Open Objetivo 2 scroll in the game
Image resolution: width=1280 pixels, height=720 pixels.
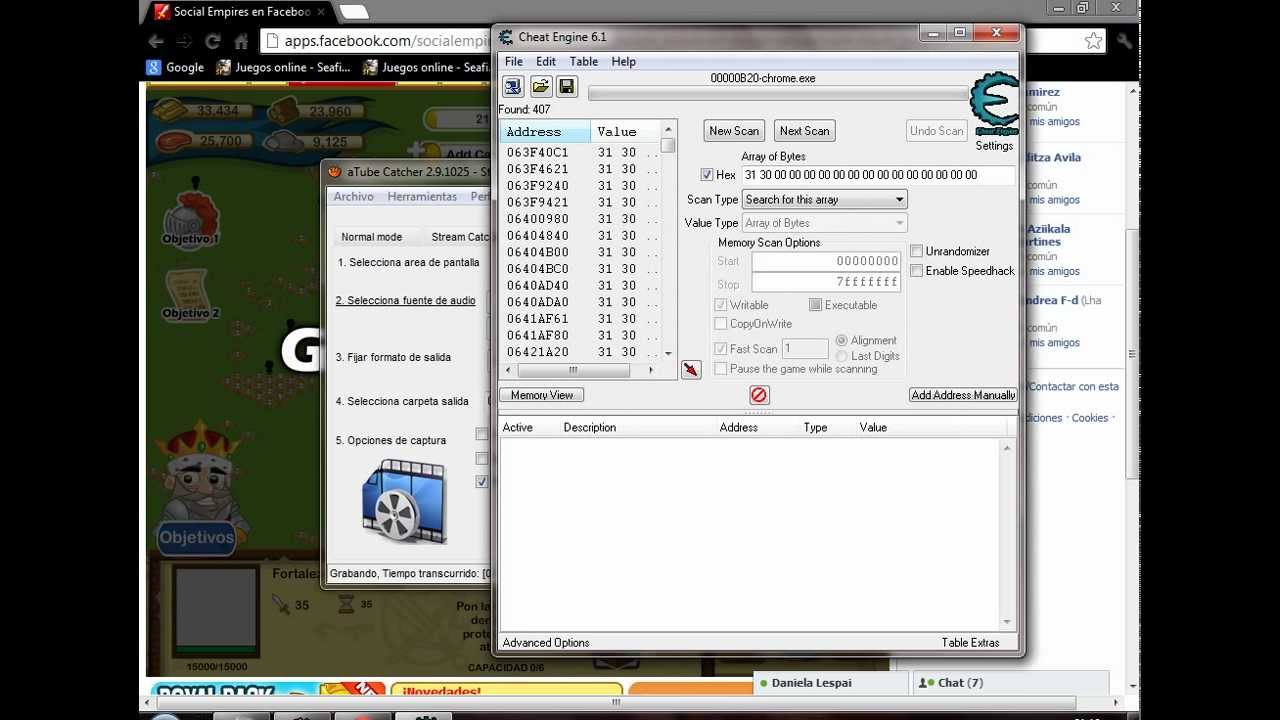(x=190, y=296)
